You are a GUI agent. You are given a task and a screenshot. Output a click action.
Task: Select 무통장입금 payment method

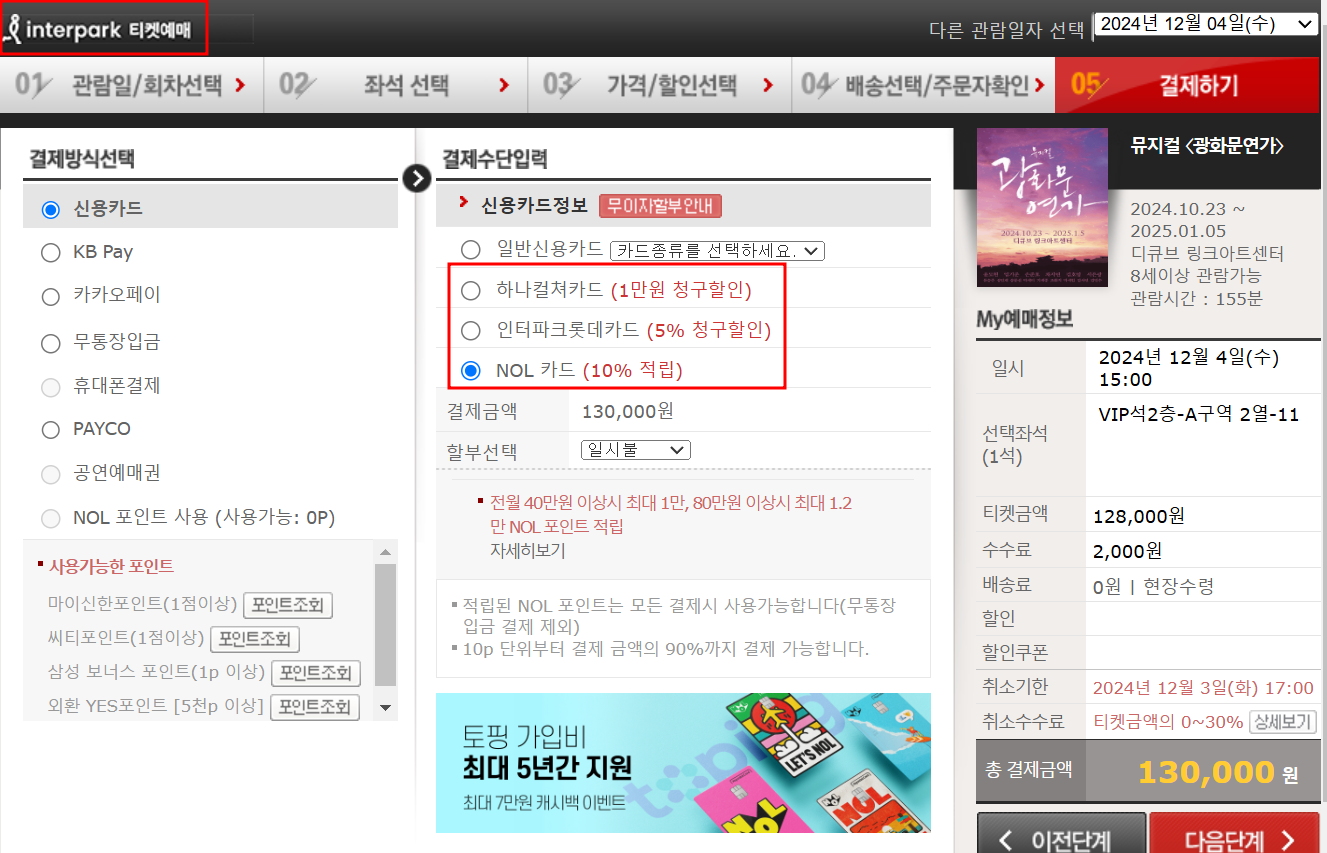coord(51,343)
